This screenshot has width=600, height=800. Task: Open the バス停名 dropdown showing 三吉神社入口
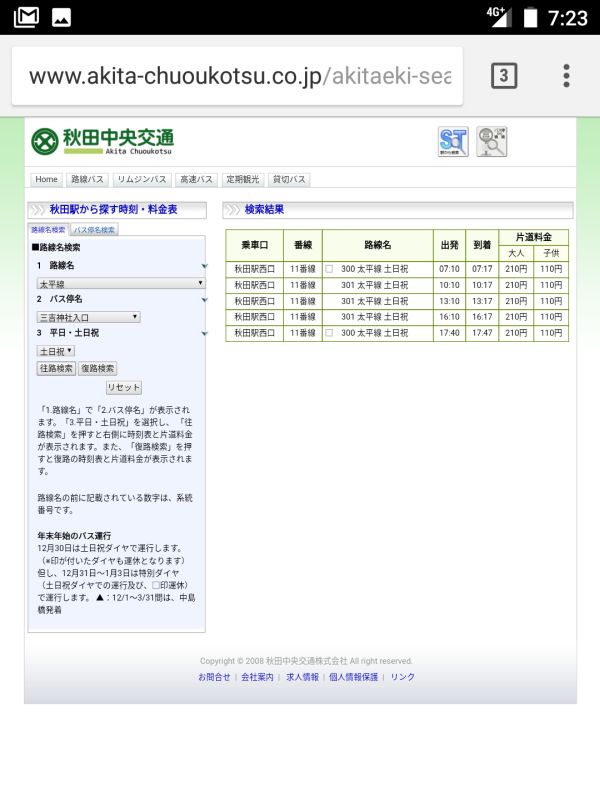[x=88, y=317]
